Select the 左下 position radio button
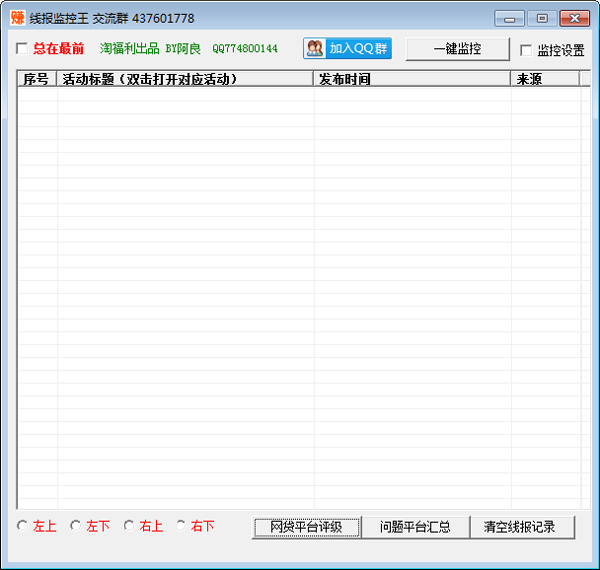The image size is (600, 570). (x=76, y=525)
